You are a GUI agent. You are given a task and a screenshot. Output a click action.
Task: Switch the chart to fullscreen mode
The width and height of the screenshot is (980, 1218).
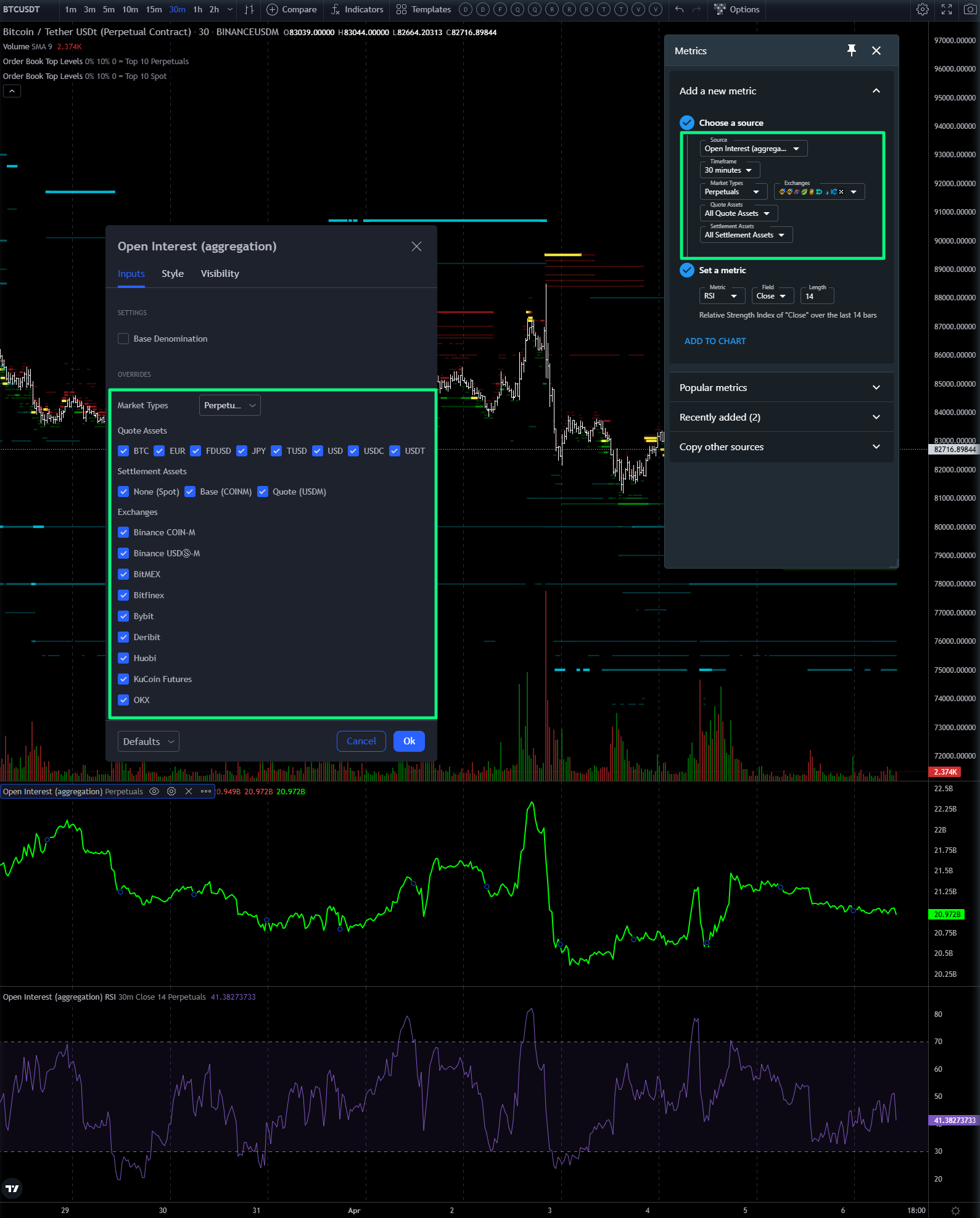coord(947,9)
